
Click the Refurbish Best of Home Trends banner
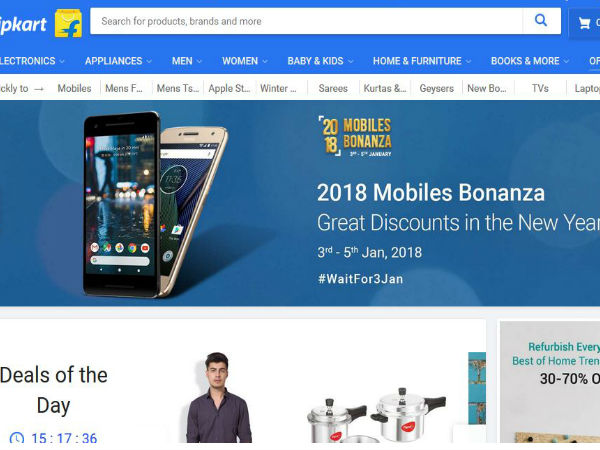tap(550, 382)
